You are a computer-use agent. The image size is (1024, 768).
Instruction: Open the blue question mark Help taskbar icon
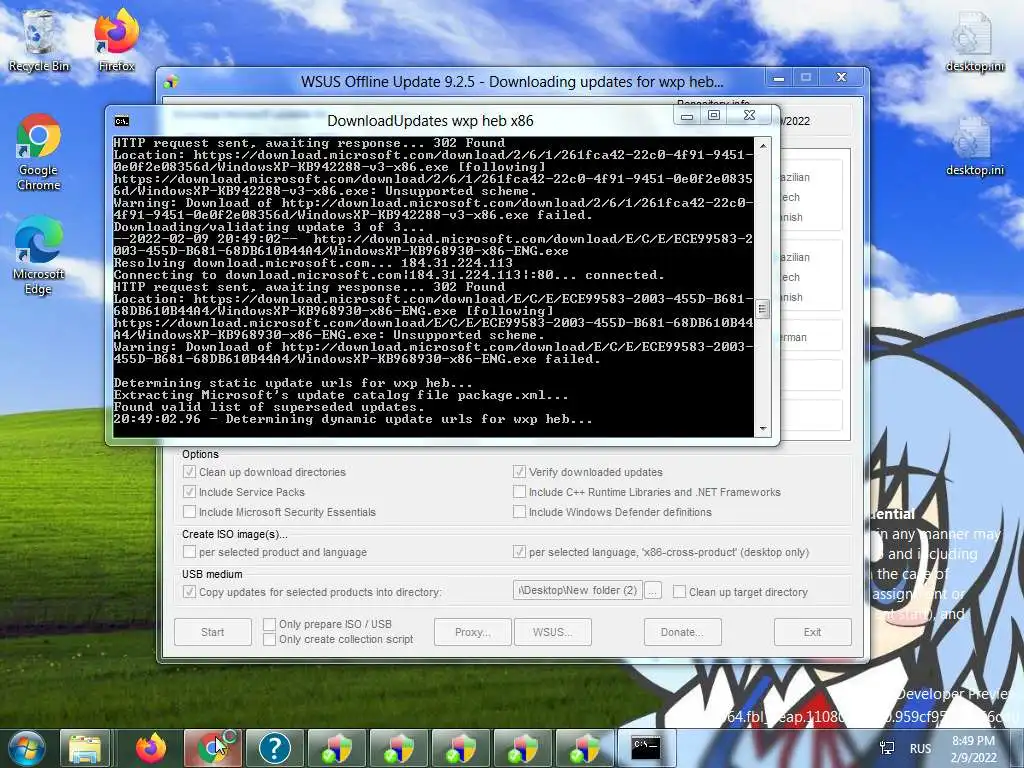coord(274,748)
